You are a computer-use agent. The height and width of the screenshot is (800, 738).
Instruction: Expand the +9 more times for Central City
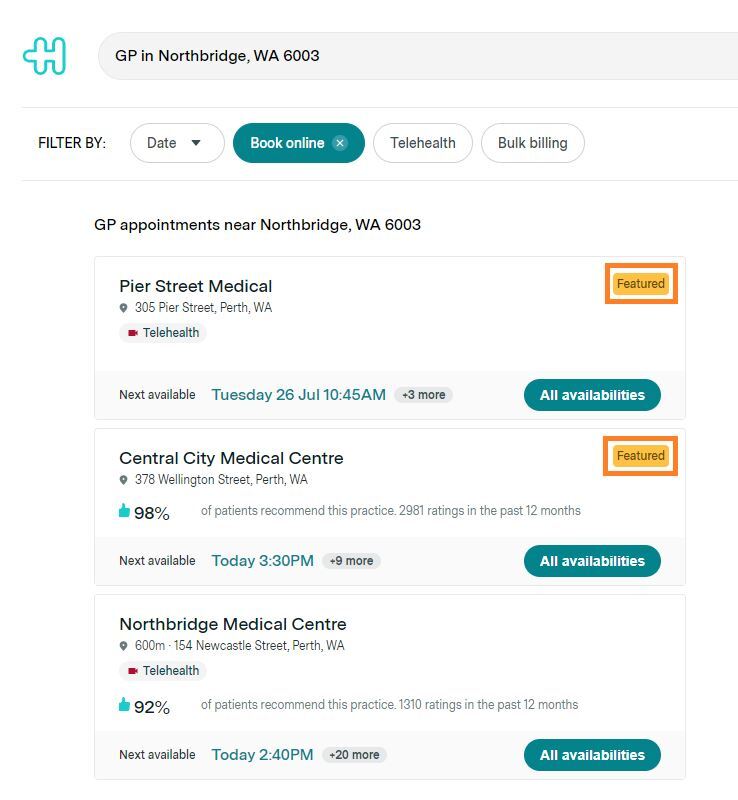point(351,561)
